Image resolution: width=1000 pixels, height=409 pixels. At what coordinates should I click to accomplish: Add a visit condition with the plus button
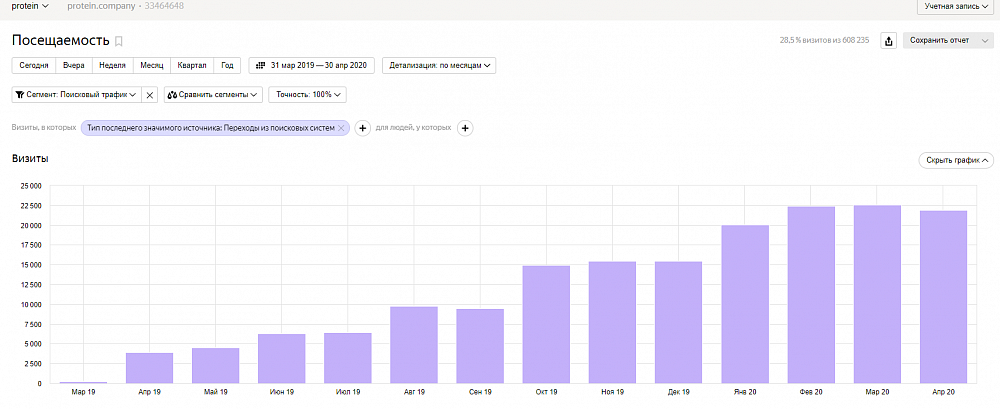(362, 128)
